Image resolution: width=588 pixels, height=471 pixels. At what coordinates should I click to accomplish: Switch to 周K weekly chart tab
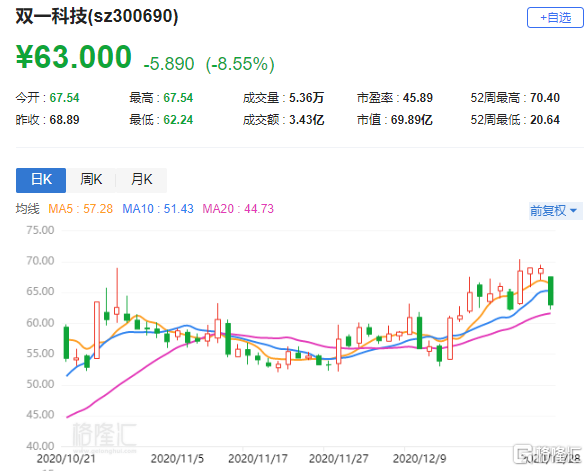[x=91, y=180]
